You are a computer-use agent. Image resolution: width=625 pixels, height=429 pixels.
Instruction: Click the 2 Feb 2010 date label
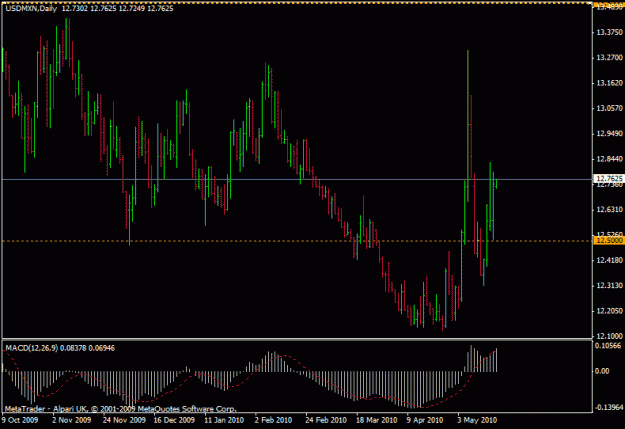pyautogui.click(x=273, y=420)
